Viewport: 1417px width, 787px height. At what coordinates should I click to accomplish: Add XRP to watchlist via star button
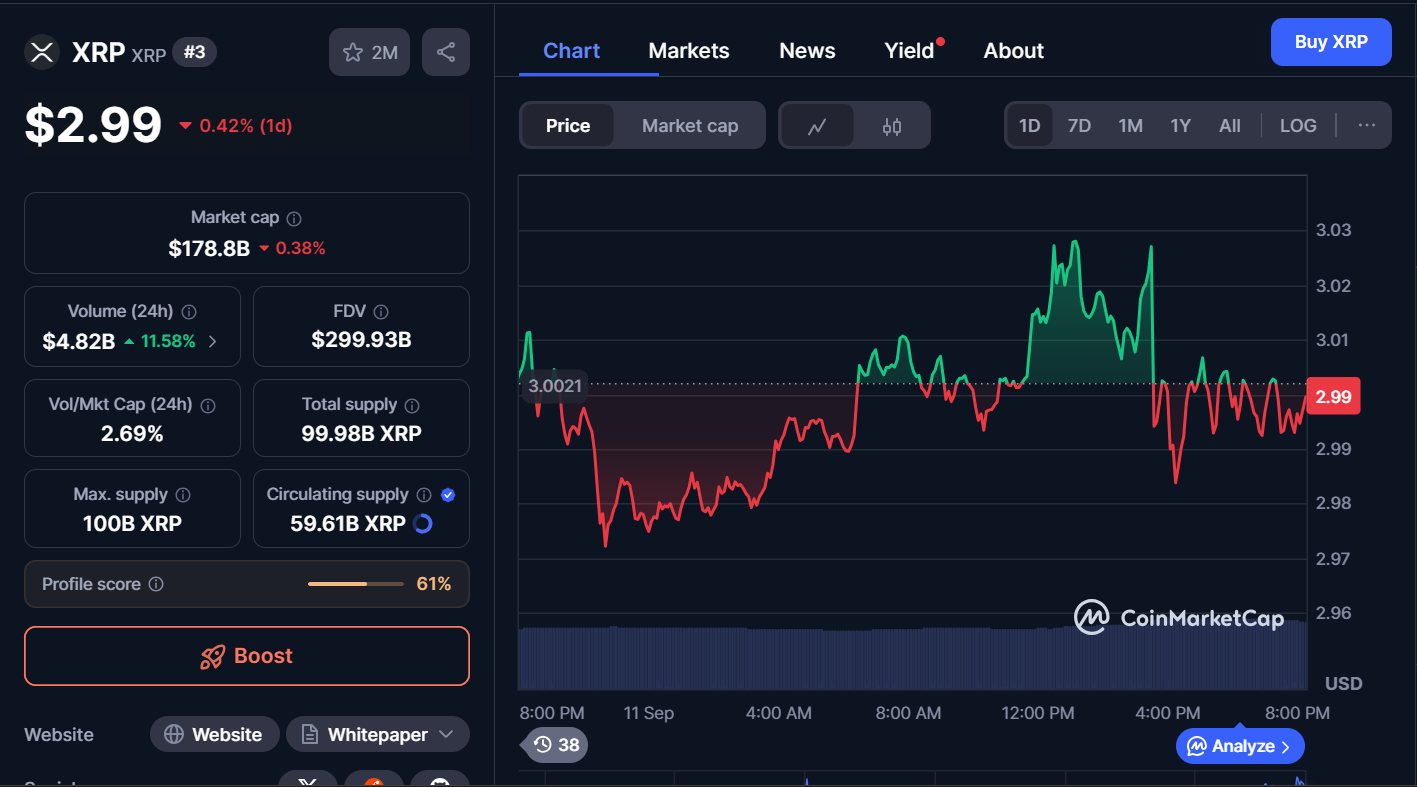tap(370, 52)
